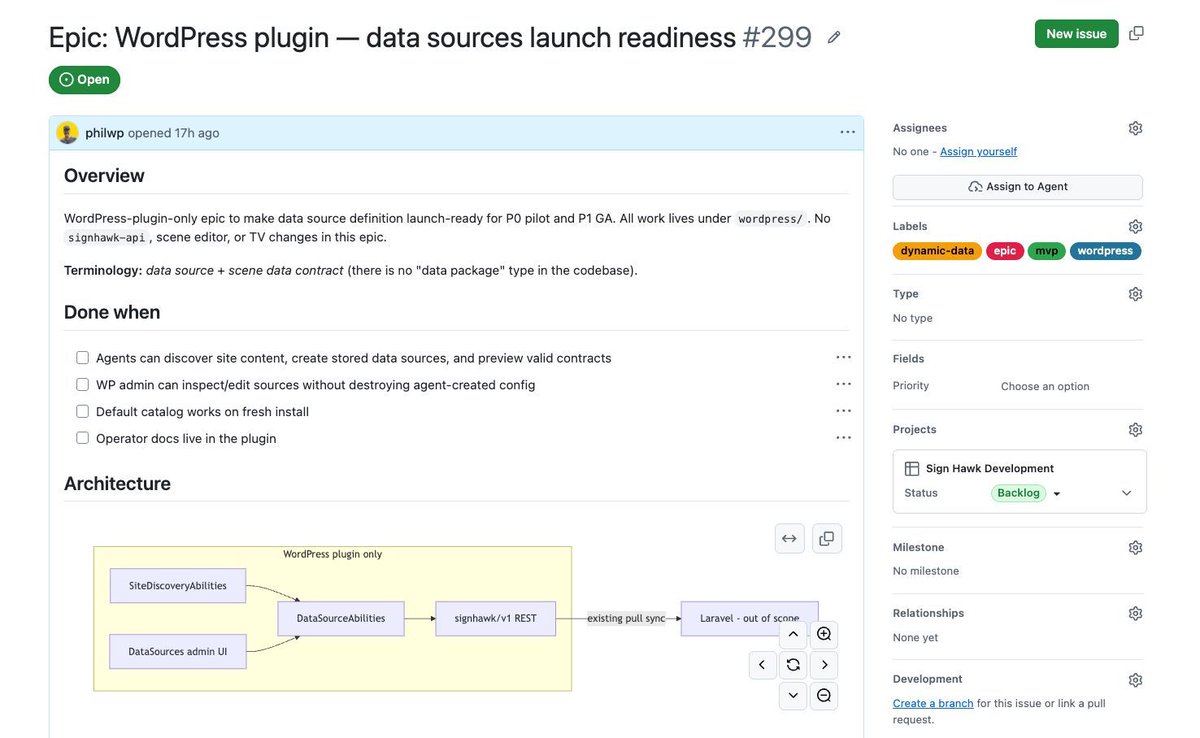
Task: Open Backlog status dropdown
Action: click(x=1026, y=493)
